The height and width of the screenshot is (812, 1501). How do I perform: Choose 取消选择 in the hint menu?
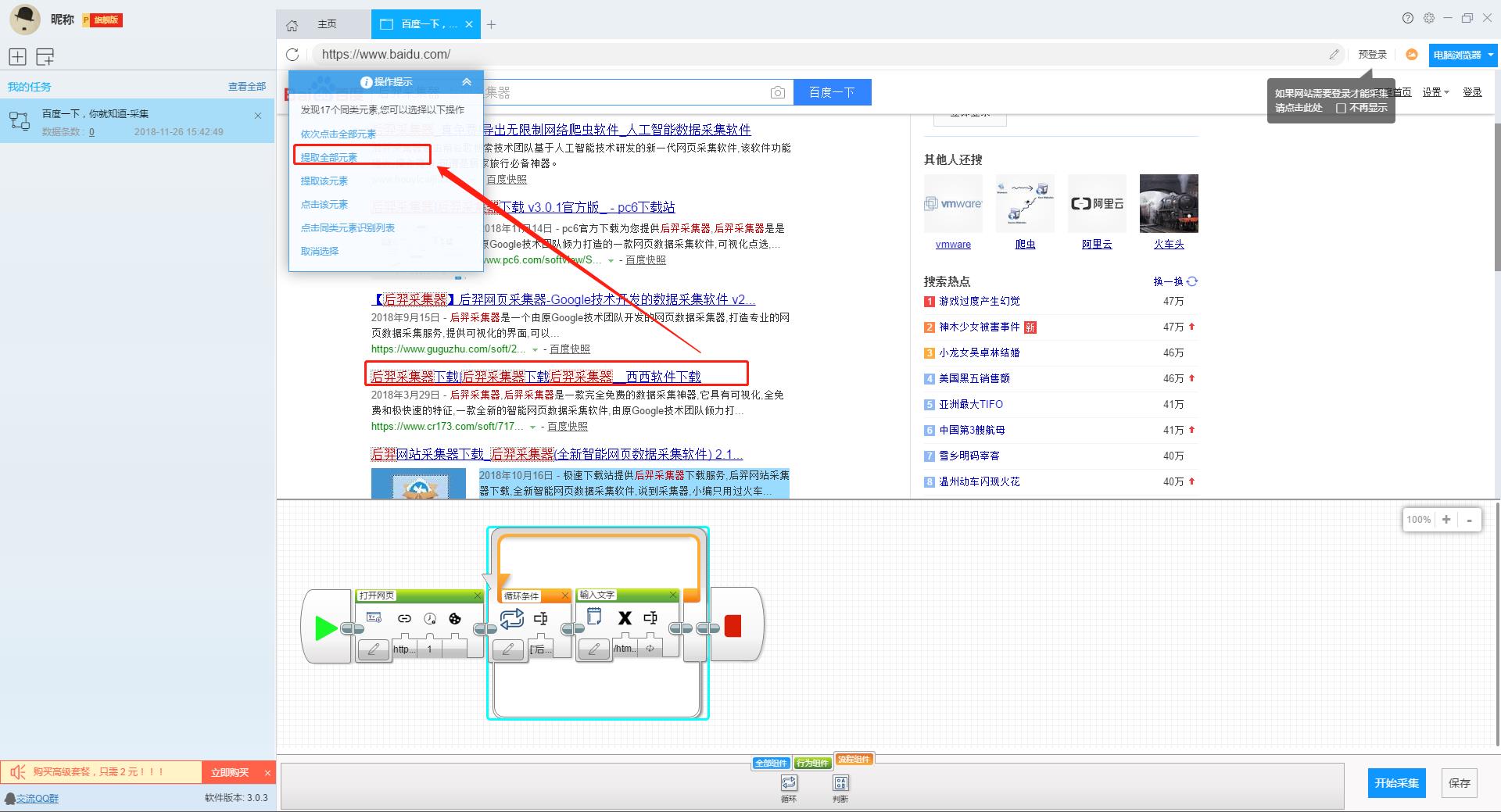[x=320, y=251]
